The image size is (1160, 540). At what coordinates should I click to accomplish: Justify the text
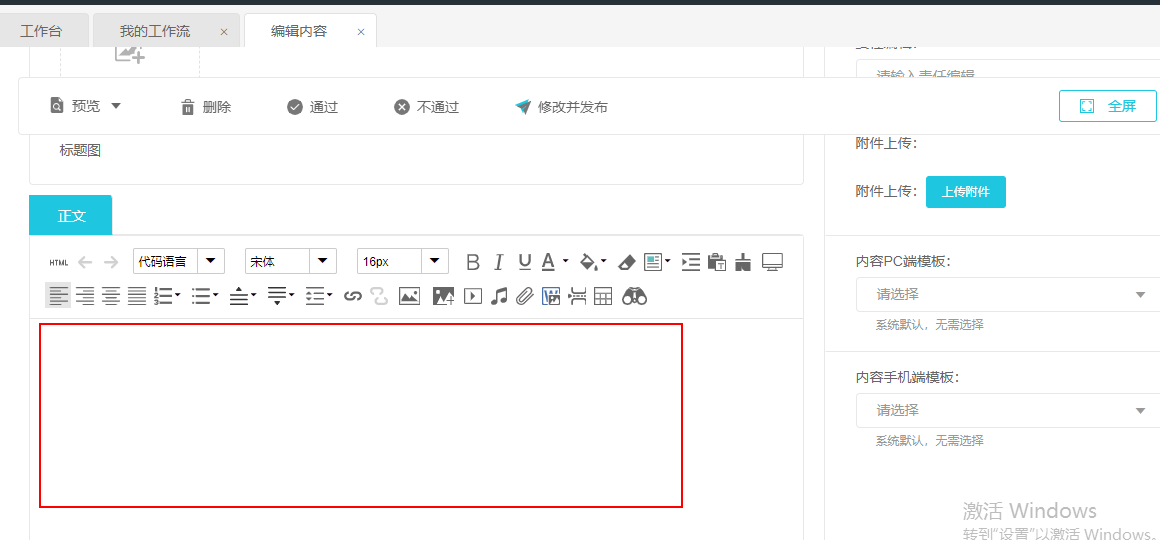137,297
